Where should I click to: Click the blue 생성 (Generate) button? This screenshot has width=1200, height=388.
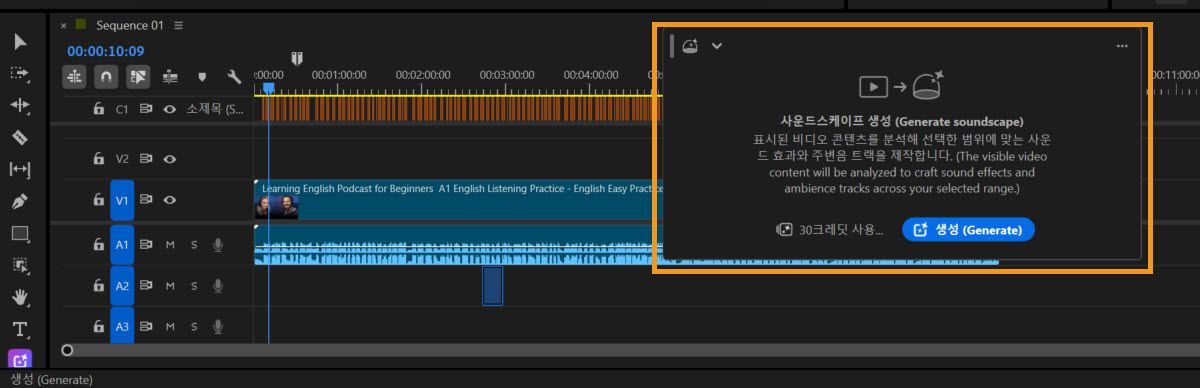click(968, 230)
